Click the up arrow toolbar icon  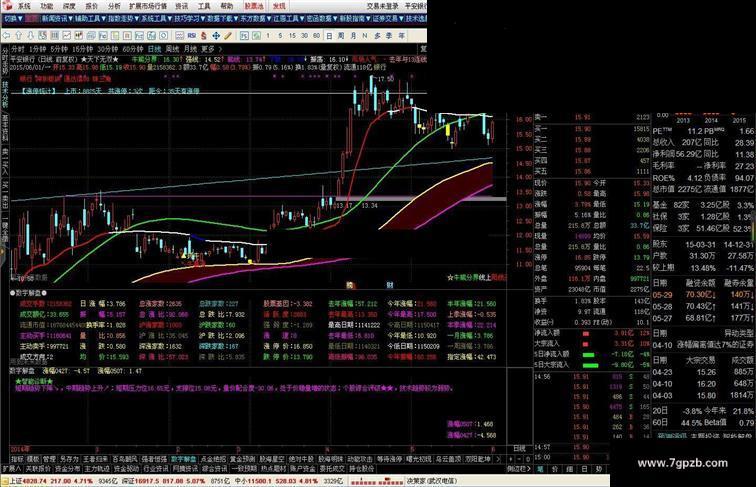(x=18, y=36)
